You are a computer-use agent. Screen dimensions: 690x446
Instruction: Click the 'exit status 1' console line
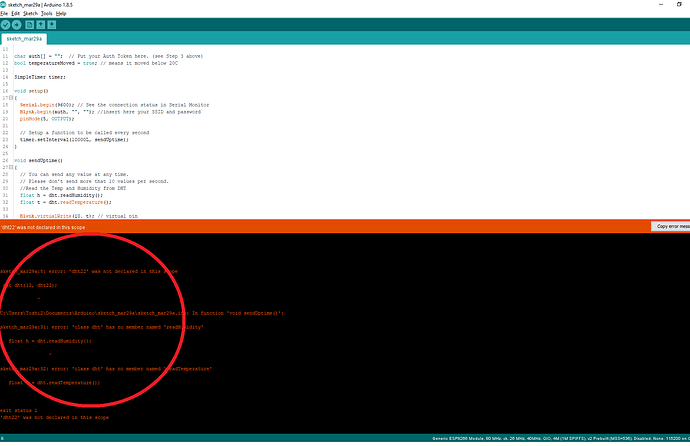click(19, 410)
